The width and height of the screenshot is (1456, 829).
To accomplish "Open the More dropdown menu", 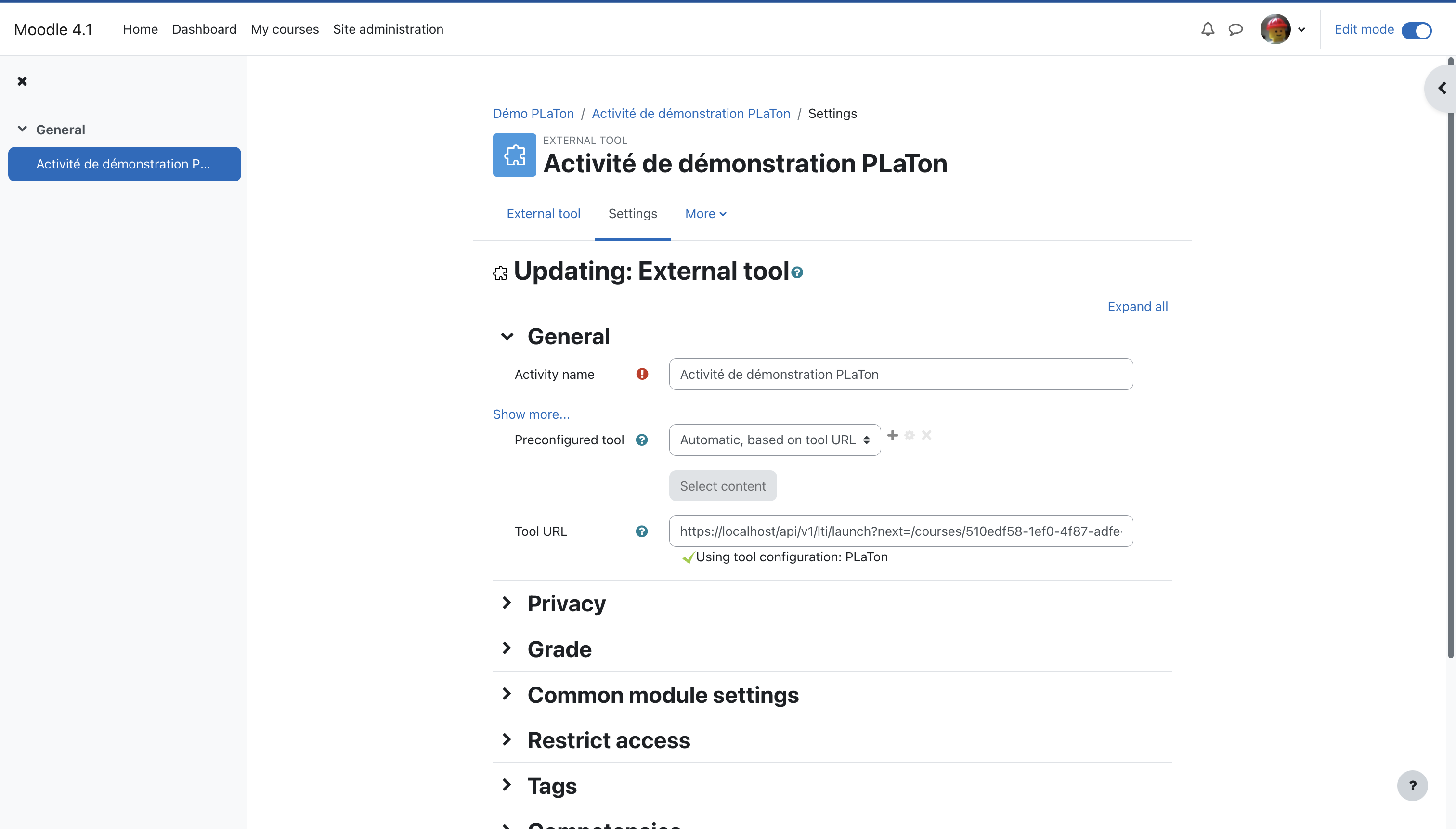I will pyautogui.click(x=706, y=213).
